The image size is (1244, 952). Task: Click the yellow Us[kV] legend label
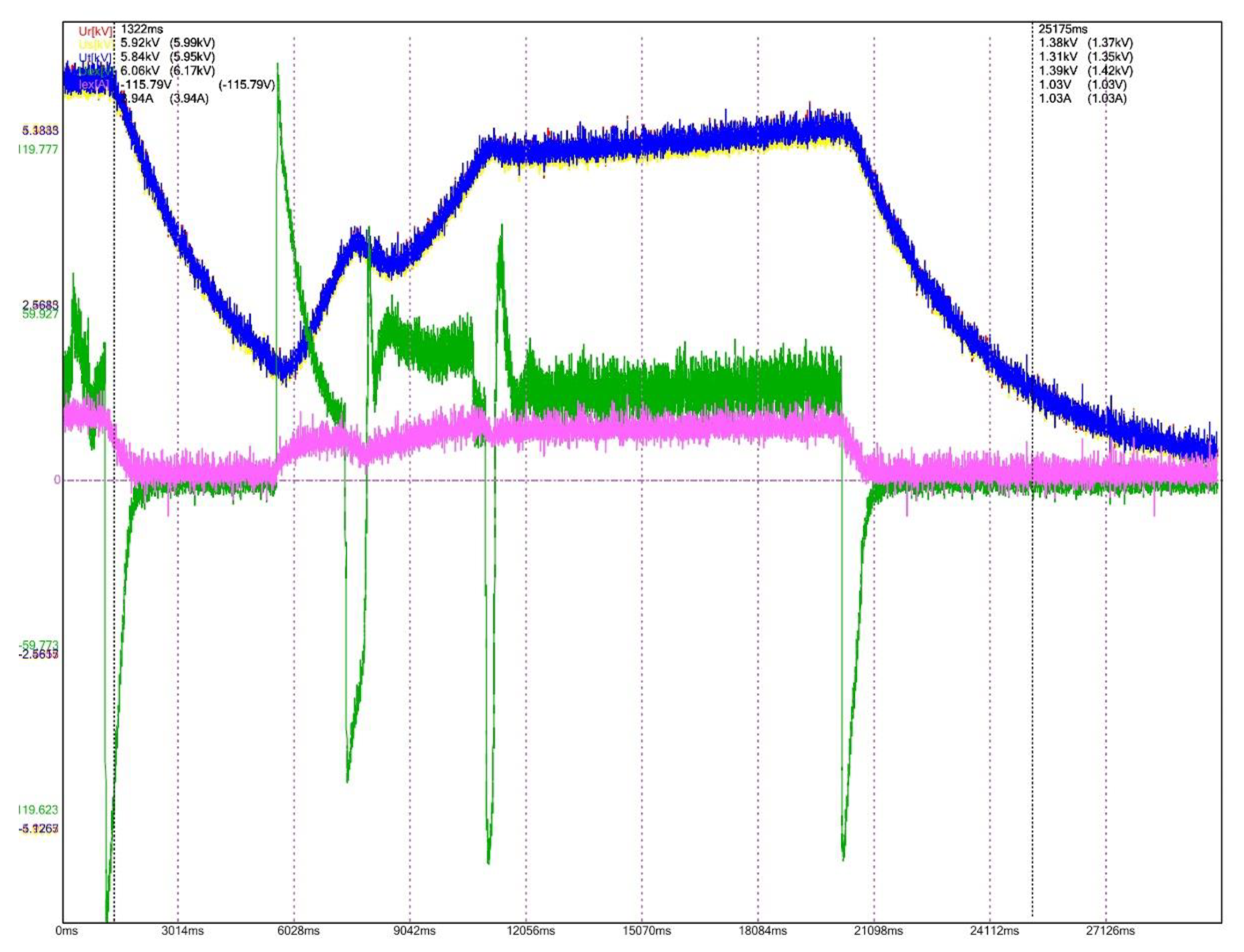pos(95,44)
